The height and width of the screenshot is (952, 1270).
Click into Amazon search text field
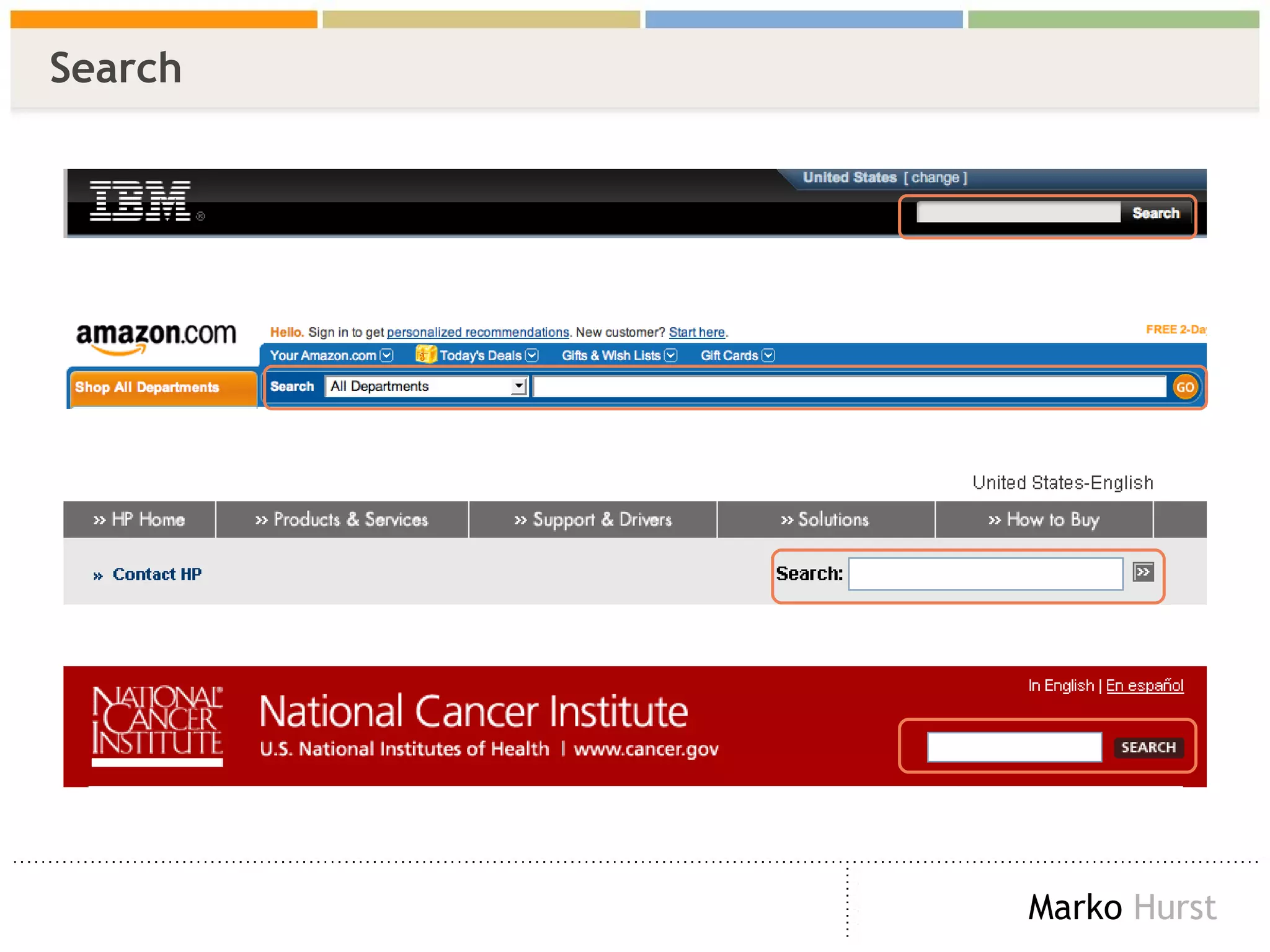pos(849,387)
